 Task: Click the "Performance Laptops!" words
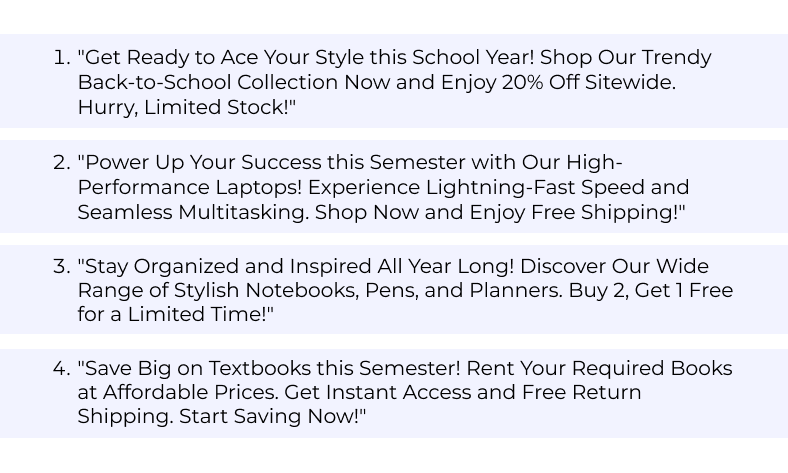tap(190, 187)
